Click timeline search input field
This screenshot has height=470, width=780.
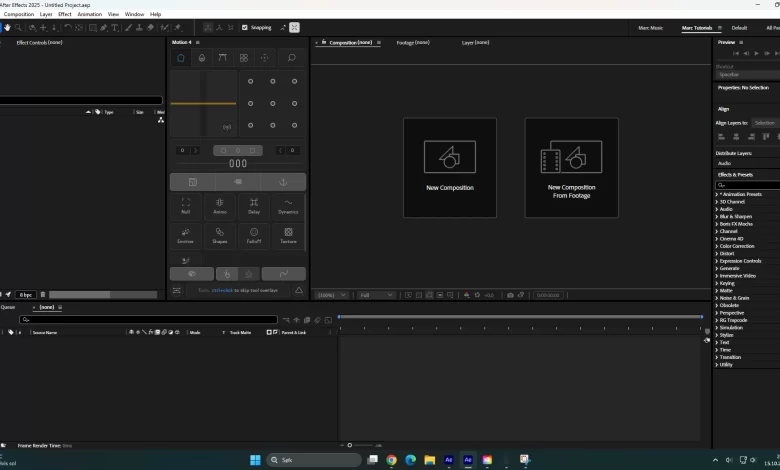pyautogui.click(x=148, y=320)
